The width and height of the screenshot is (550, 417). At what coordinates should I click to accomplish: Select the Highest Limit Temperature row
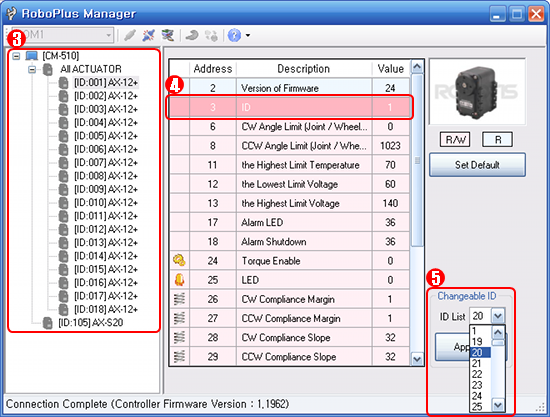(290, 165)
